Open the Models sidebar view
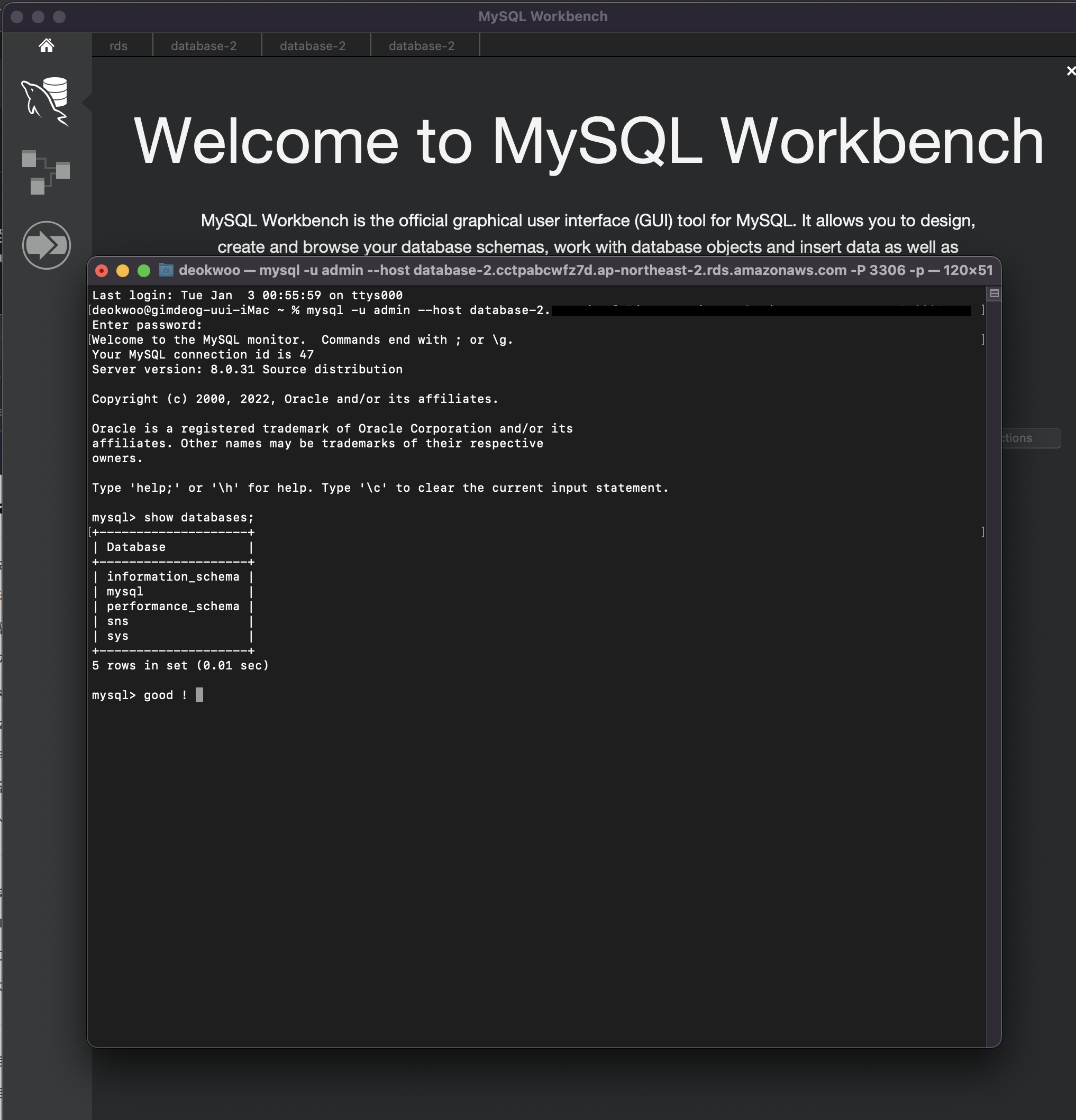Viewport: 1076px width, 1120px height. pos(45,172)
